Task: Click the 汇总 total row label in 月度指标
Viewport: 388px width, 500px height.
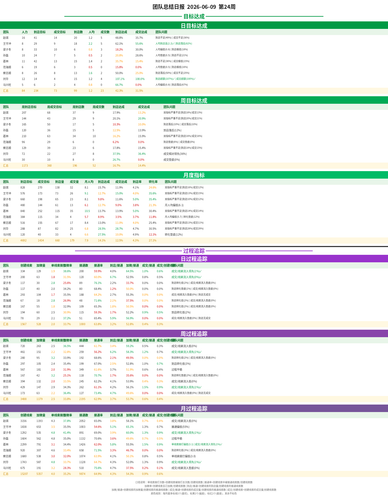Action: pos(6,240)
